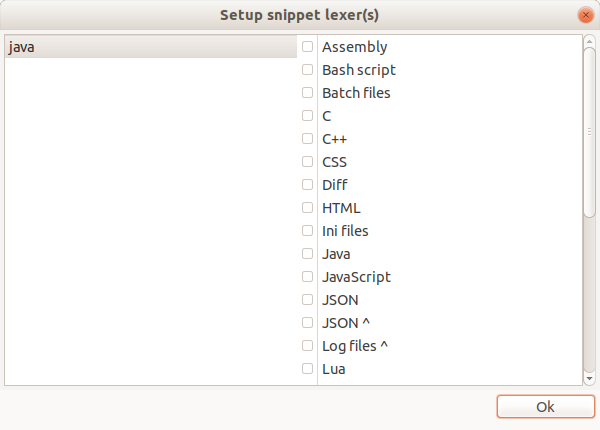Enable the C lexer checkbox
600x430 pixels.
308,116
